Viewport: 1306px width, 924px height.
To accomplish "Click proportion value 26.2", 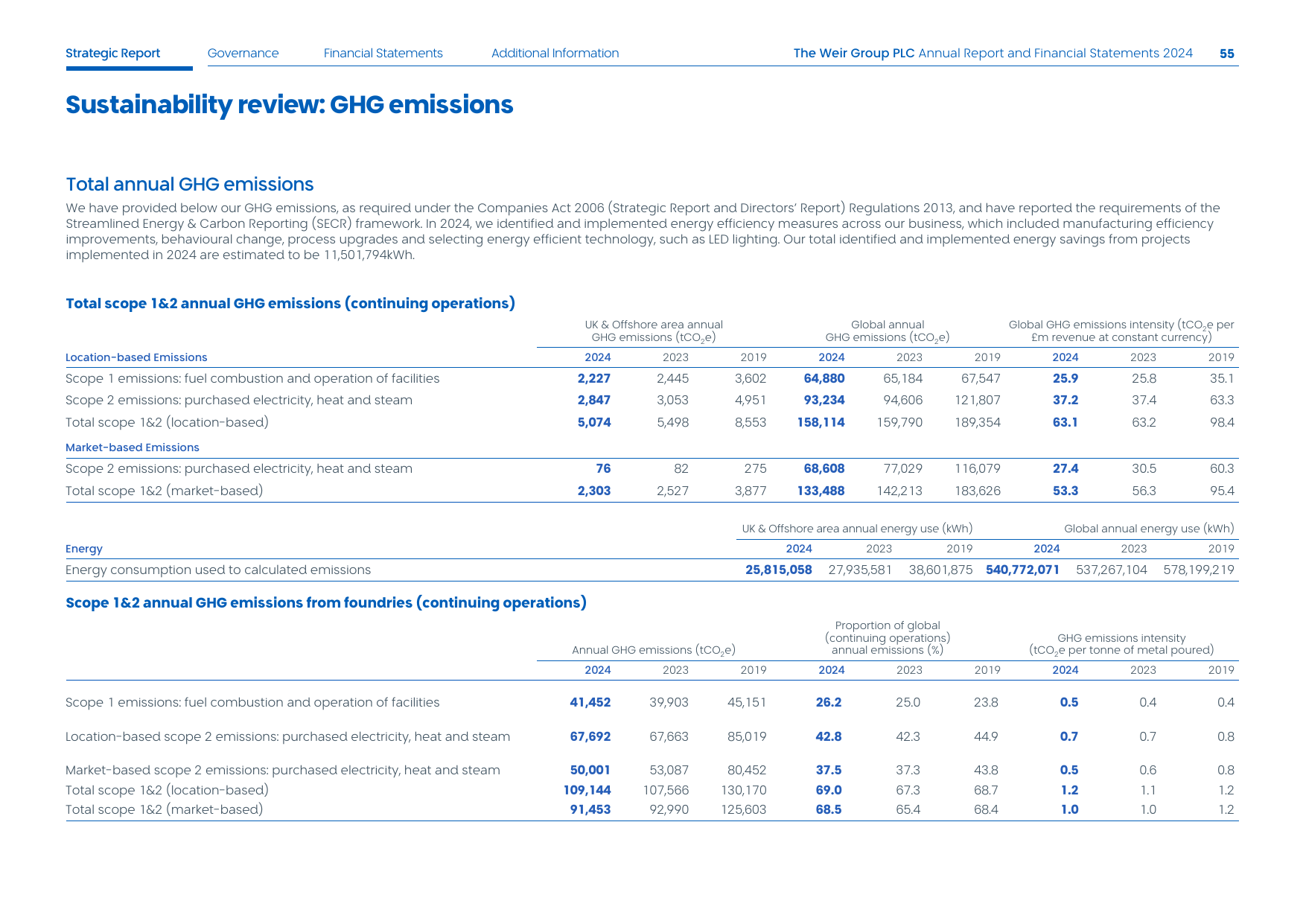I will coord(829,702).
